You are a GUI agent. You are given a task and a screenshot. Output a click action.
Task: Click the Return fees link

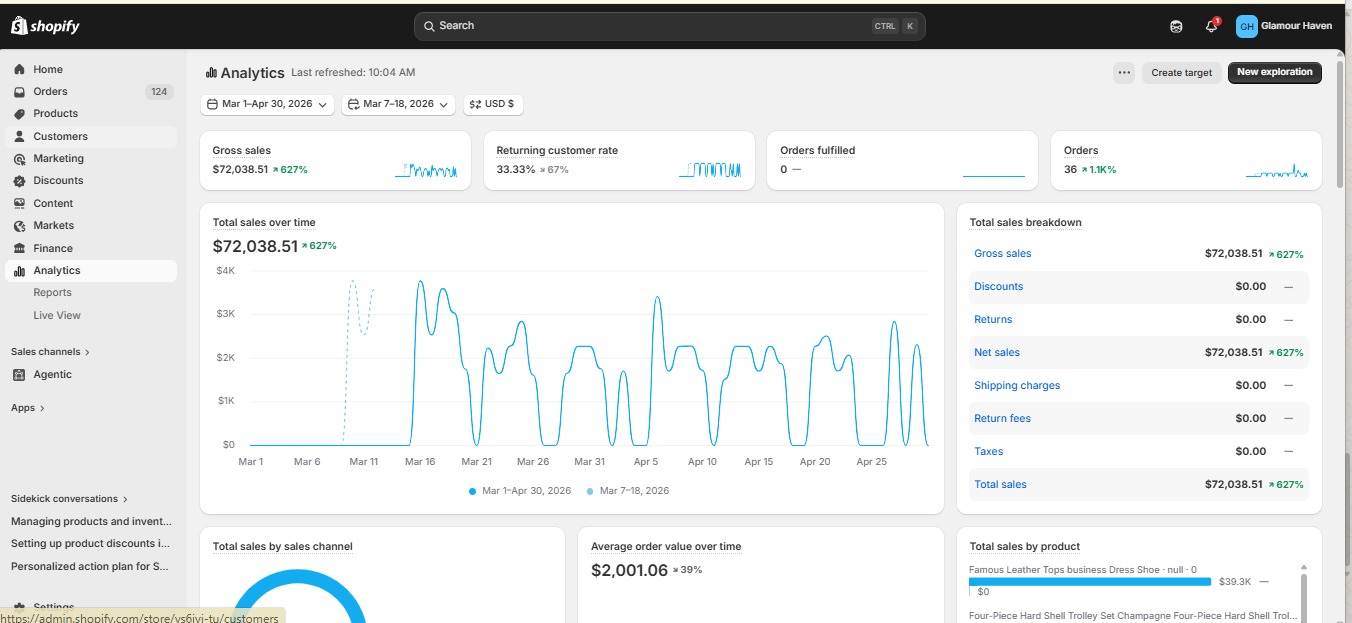coord(1002,419)
